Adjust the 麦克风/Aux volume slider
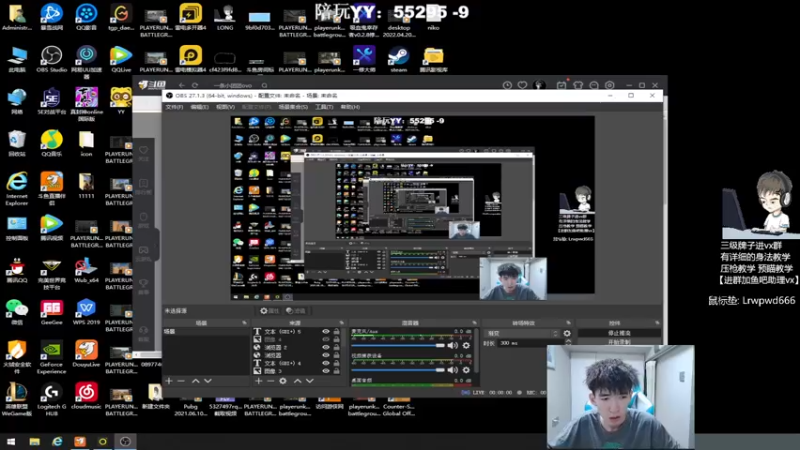This screenshot has height=450, width=800. pyautogui.click(x=398, y=345)
